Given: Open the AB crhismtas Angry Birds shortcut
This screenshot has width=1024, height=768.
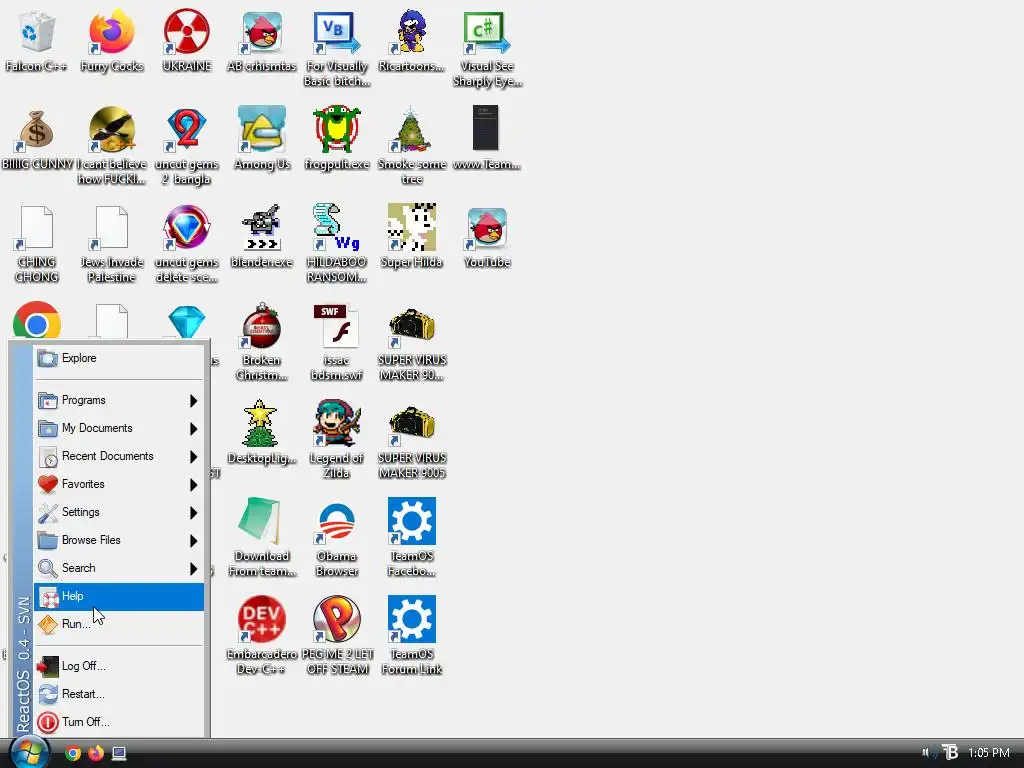Looking at the screenshot, I should pos(262,33).
